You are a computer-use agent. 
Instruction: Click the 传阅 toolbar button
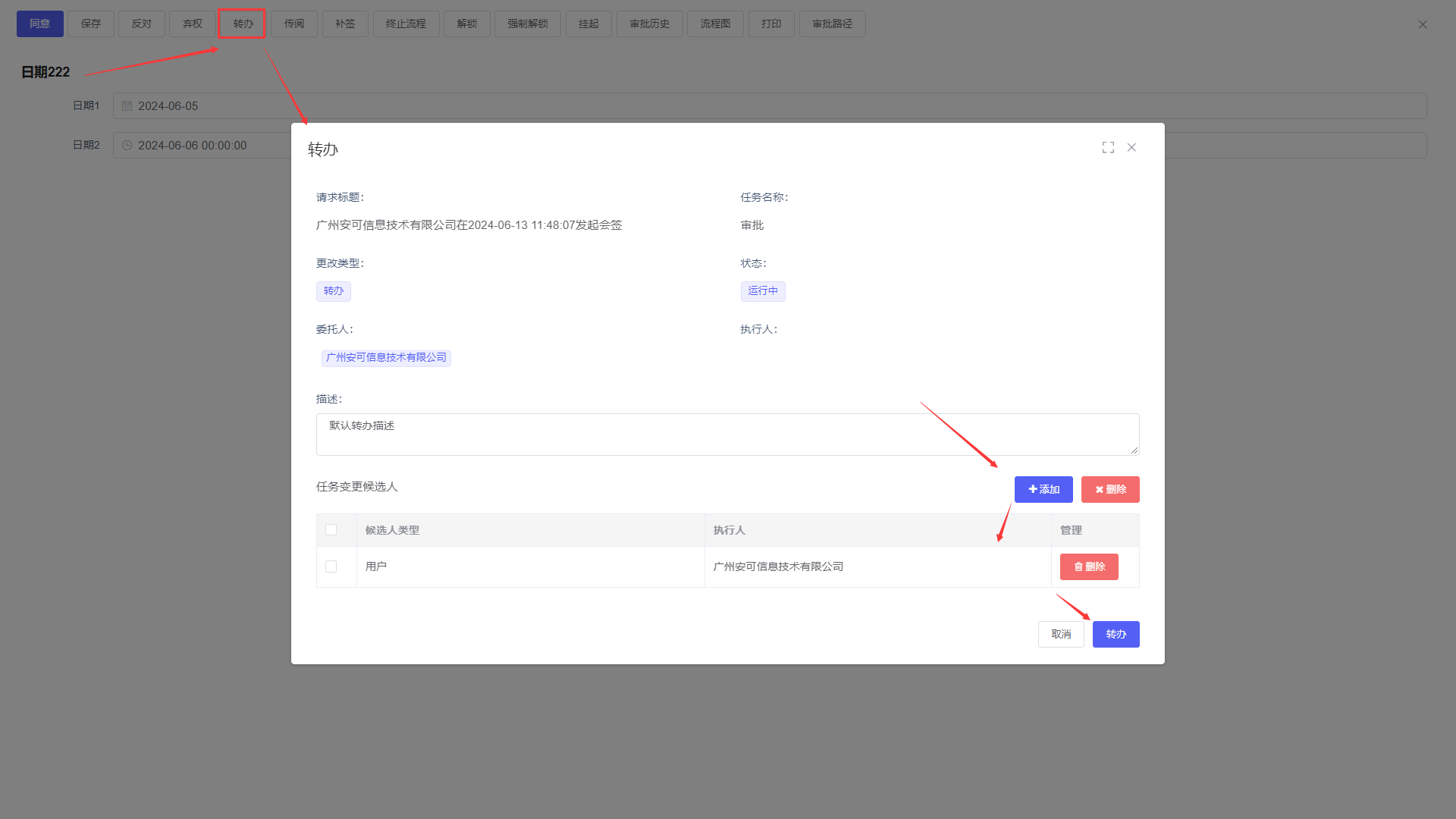(x=294, y=24)
